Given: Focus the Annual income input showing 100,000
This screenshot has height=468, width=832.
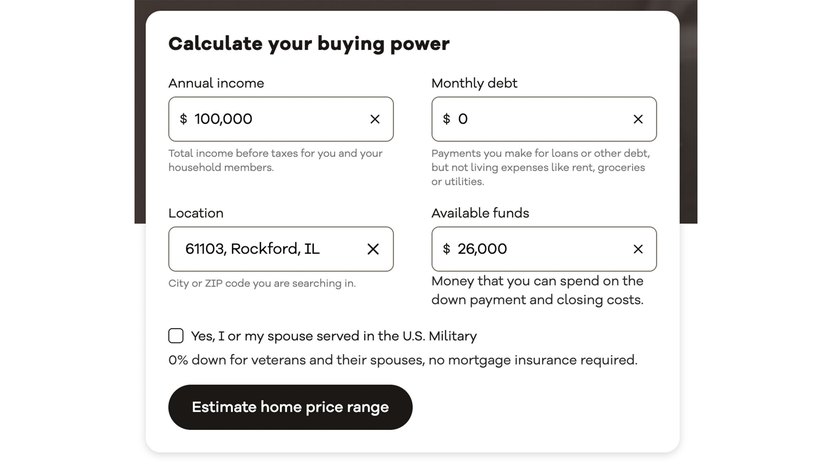Looking at the screenshot, I should [x=270, y=119].
